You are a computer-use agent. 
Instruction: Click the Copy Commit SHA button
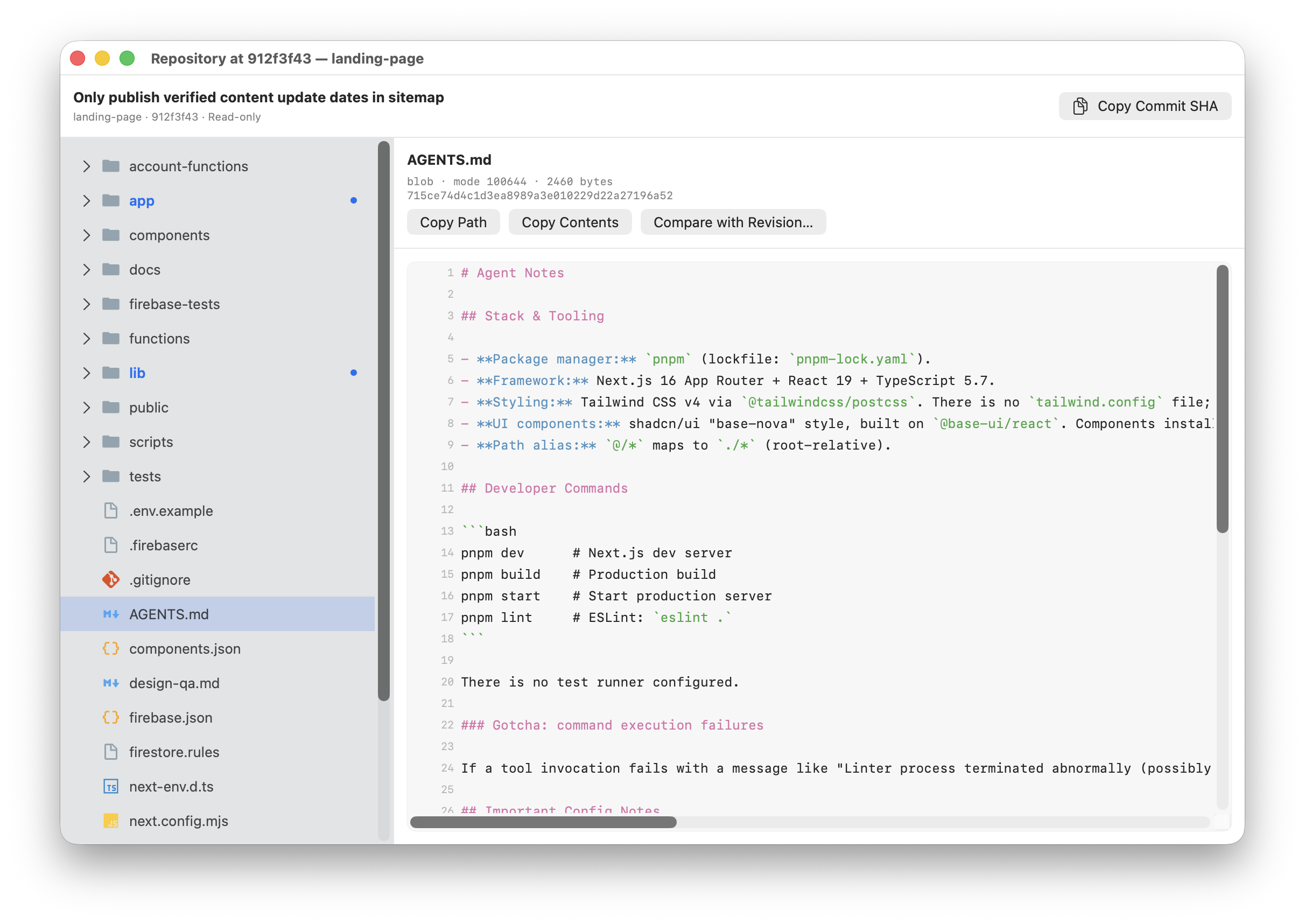(1145, 107)
